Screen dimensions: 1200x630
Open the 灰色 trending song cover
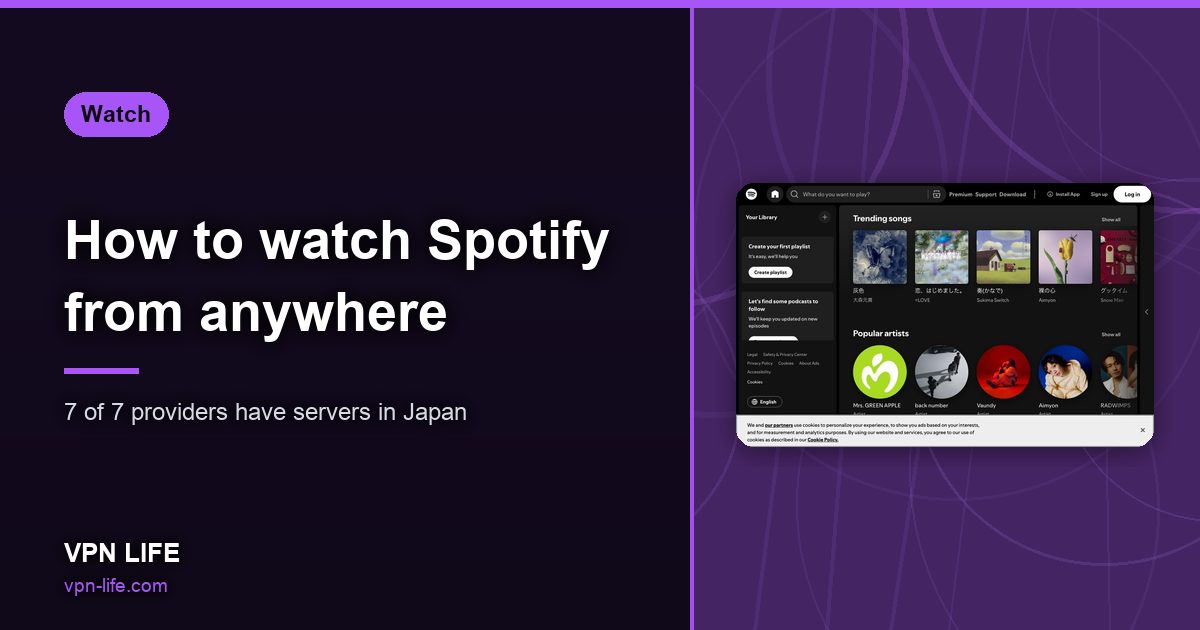click(880, 257)
